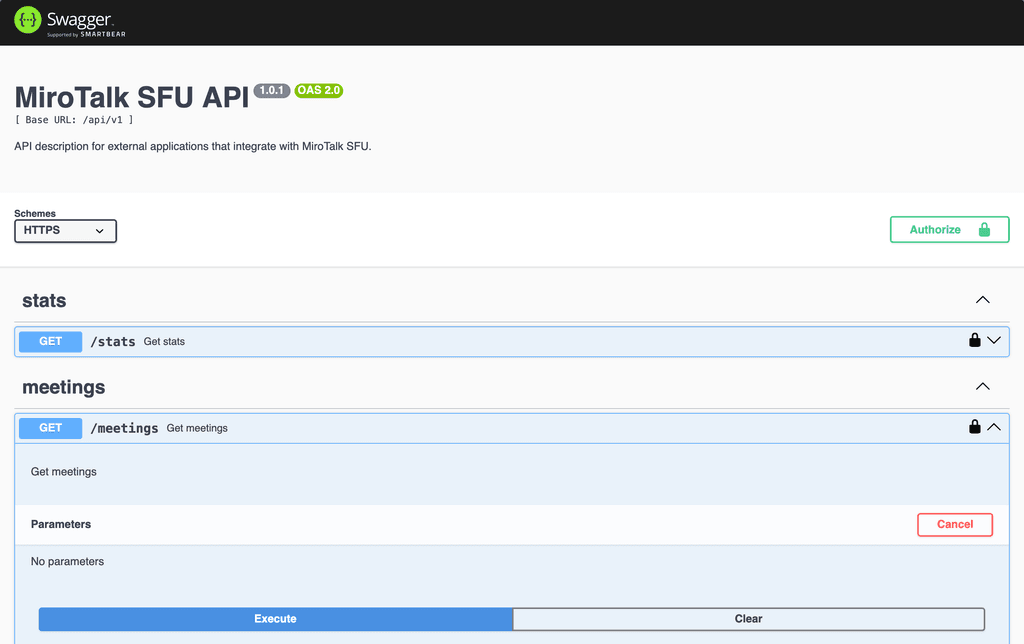This screenshot has height=644, width=1024.
Task: Click the OAS 2.0 version badge
Action: pos(319,91)
